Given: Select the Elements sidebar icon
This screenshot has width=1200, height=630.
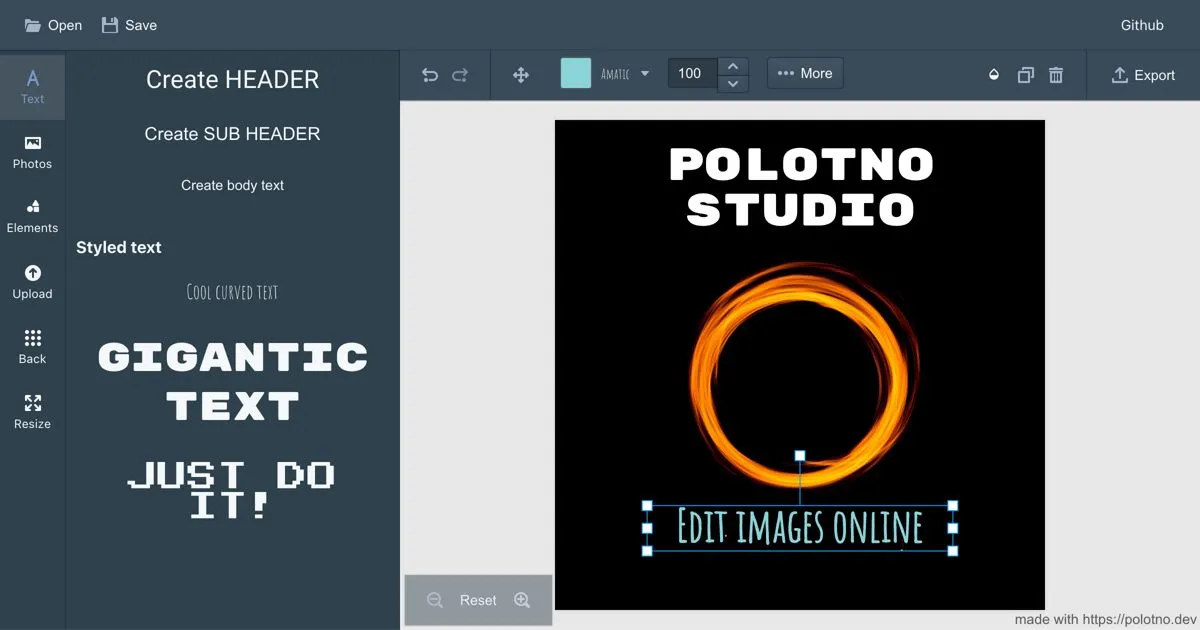Looking at the screenshot, I should 32,213.
